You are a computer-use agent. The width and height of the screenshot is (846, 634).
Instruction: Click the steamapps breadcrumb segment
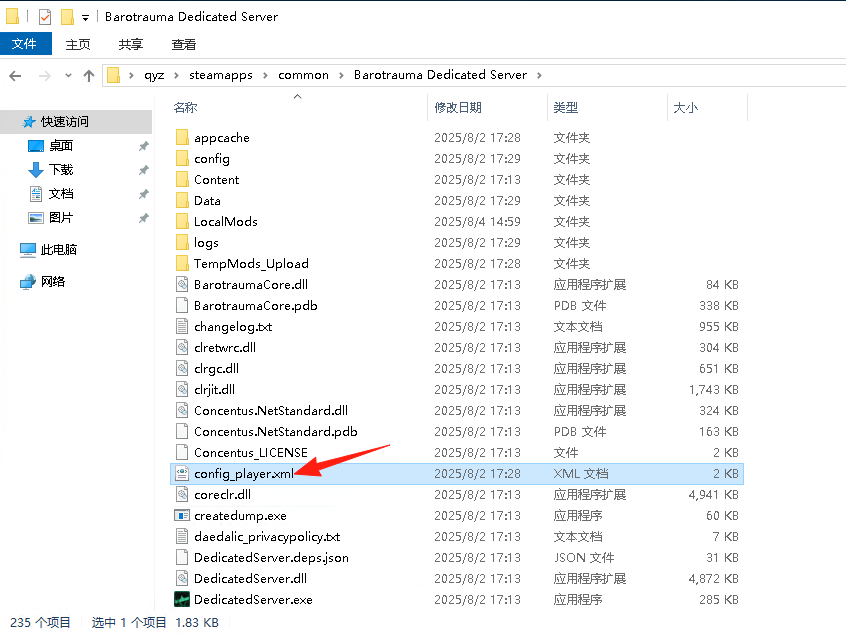[221, 75]
